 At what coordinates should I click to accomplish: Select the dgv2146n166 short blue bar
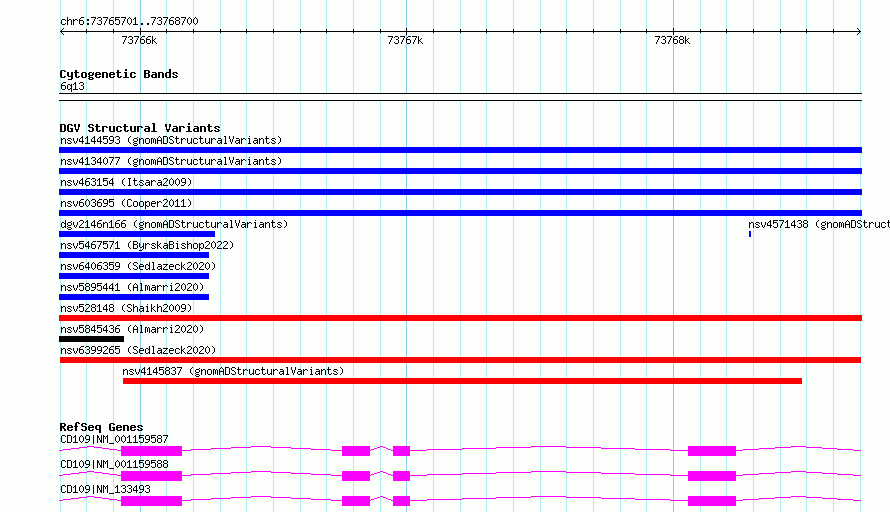coord(137,234)
